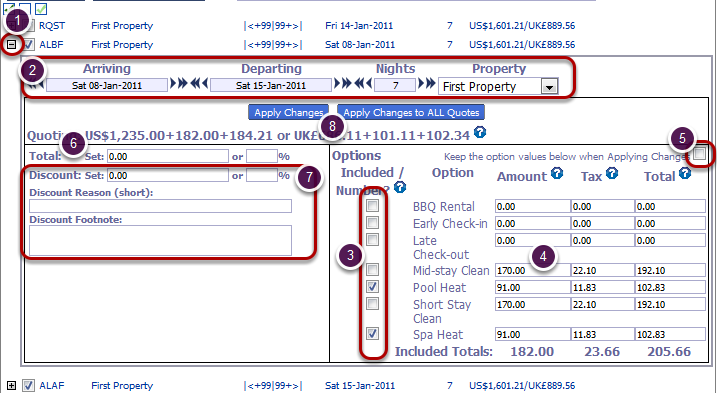717x393 pixels.
Task: Increase Nights with the forward arrows
Action: tap(427, 83)
